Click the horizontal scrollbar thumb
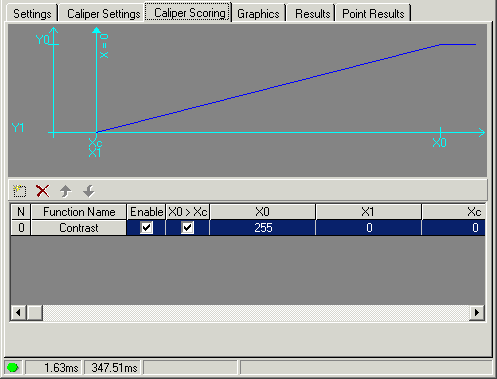497x379 pixels. (x=35, y=313)
